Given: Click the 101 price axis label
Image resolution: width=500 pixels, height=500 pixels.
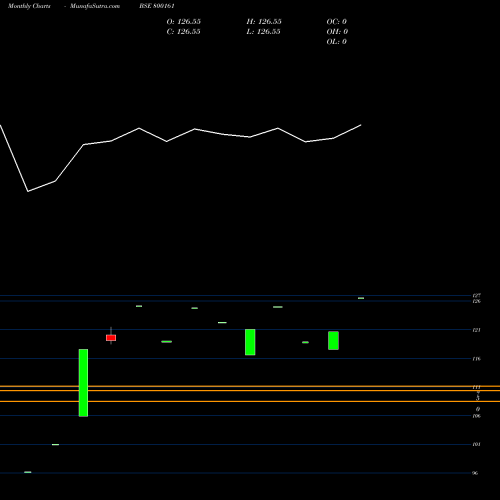Looking at the screenshot, I should pyautogui.click(x=477, y=444).
